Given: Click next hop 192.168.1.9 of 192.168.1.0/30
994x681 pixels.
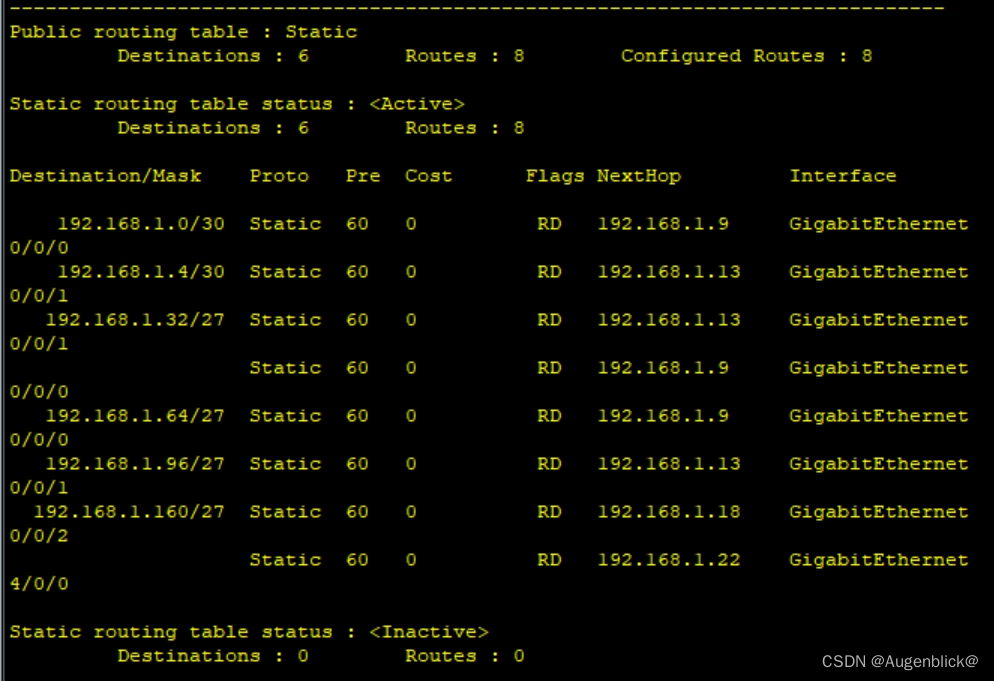Looking at the screenshot, I should point(663,224).
